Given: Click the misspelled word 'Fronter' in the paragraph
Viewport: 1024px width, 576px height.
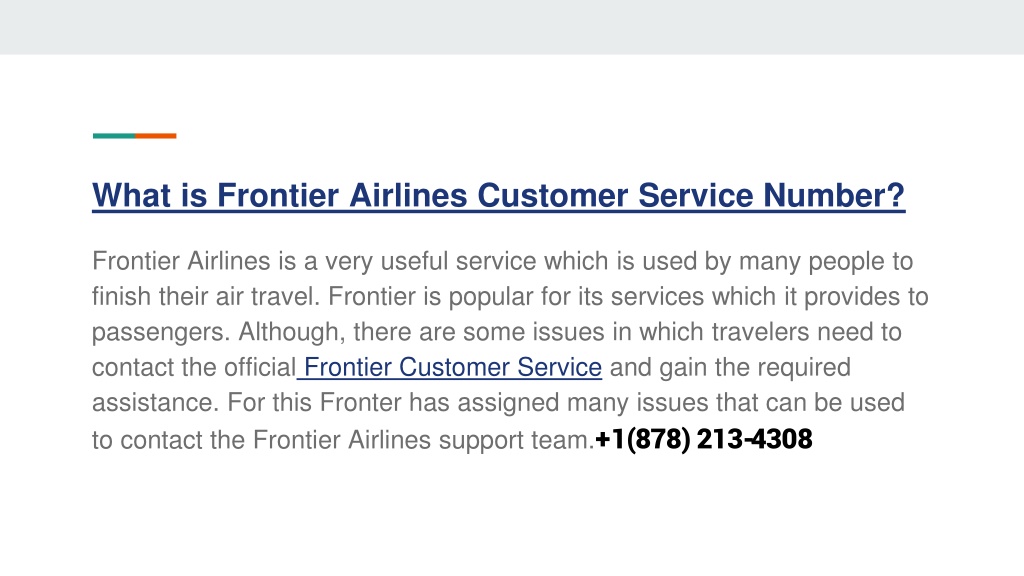Looking at the screenshot, I should (360, 402).
